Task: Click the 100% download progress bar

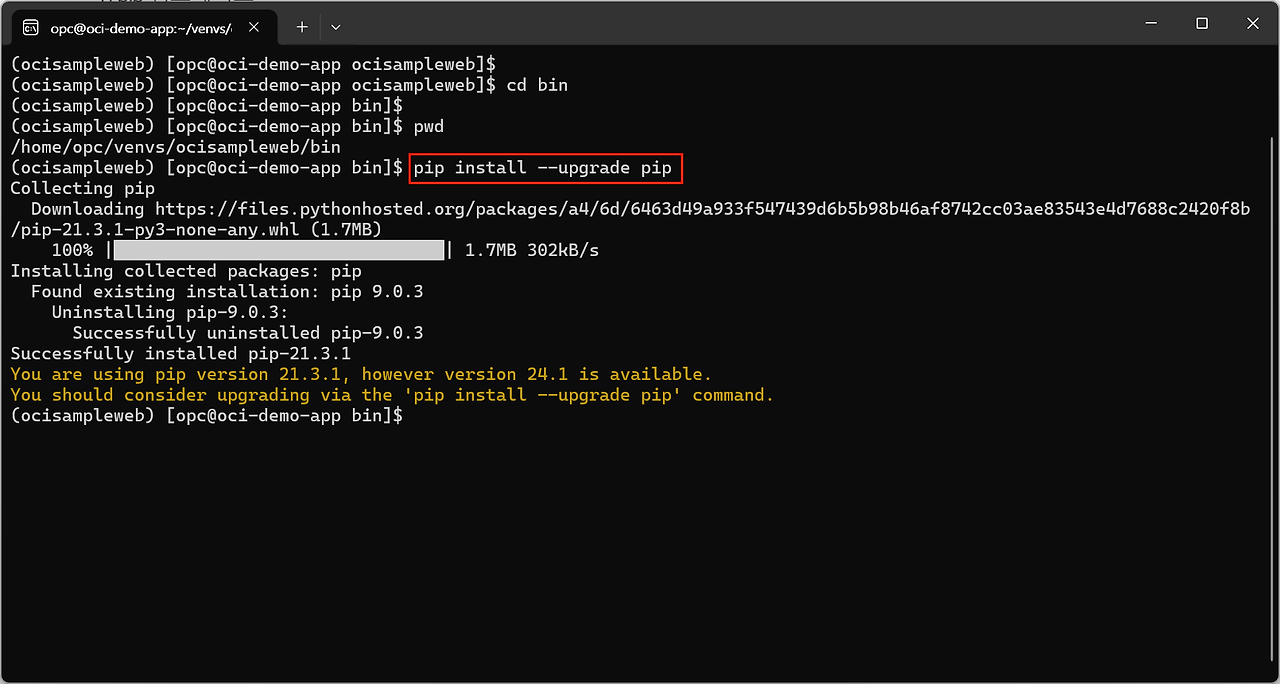Action: point(278,250)
